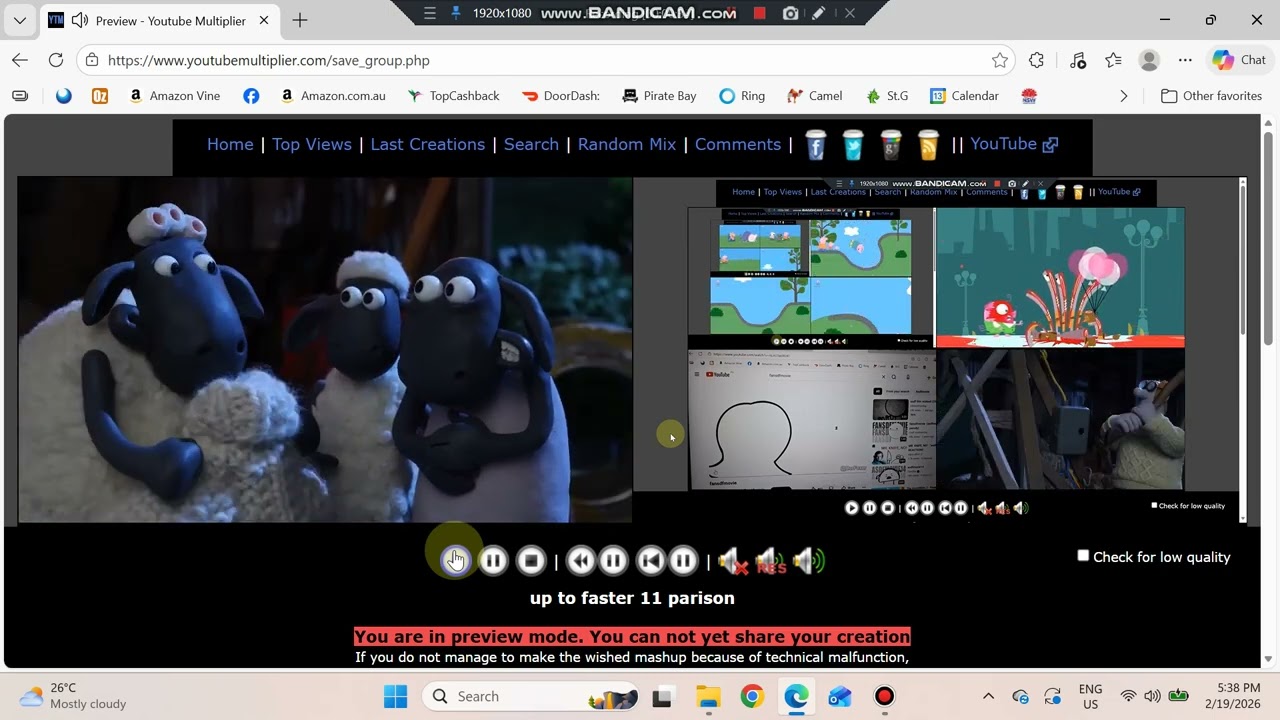This screenshot has width=1280, height=720.
Task: Open the Ring bookmark
Action: (x=742, y=96)
